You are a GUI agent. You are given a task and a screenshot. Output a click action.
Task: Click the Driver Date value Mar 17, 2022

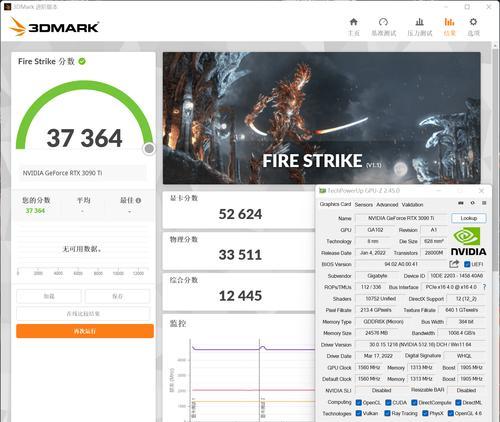click(x=378, y=356)
